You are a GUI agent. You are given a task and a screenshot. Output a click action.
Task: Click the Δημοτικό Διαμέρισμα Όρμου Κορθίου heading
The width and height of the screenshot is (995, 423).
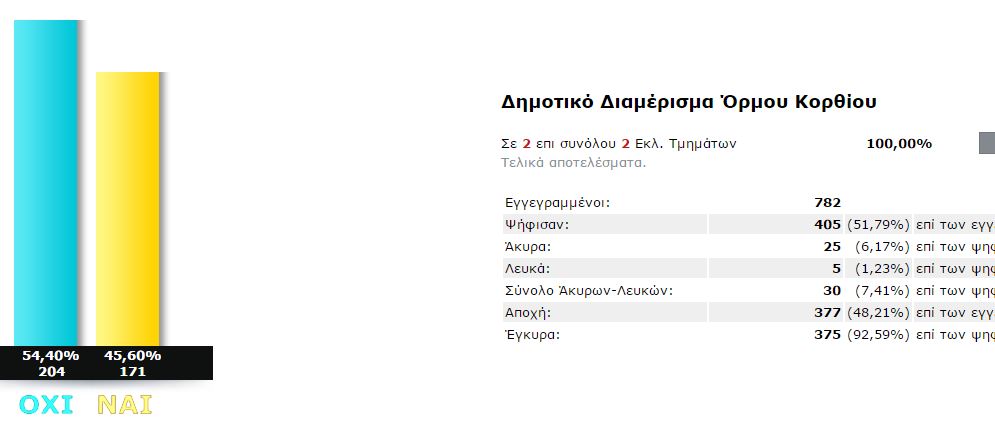[x=689, y=102]
